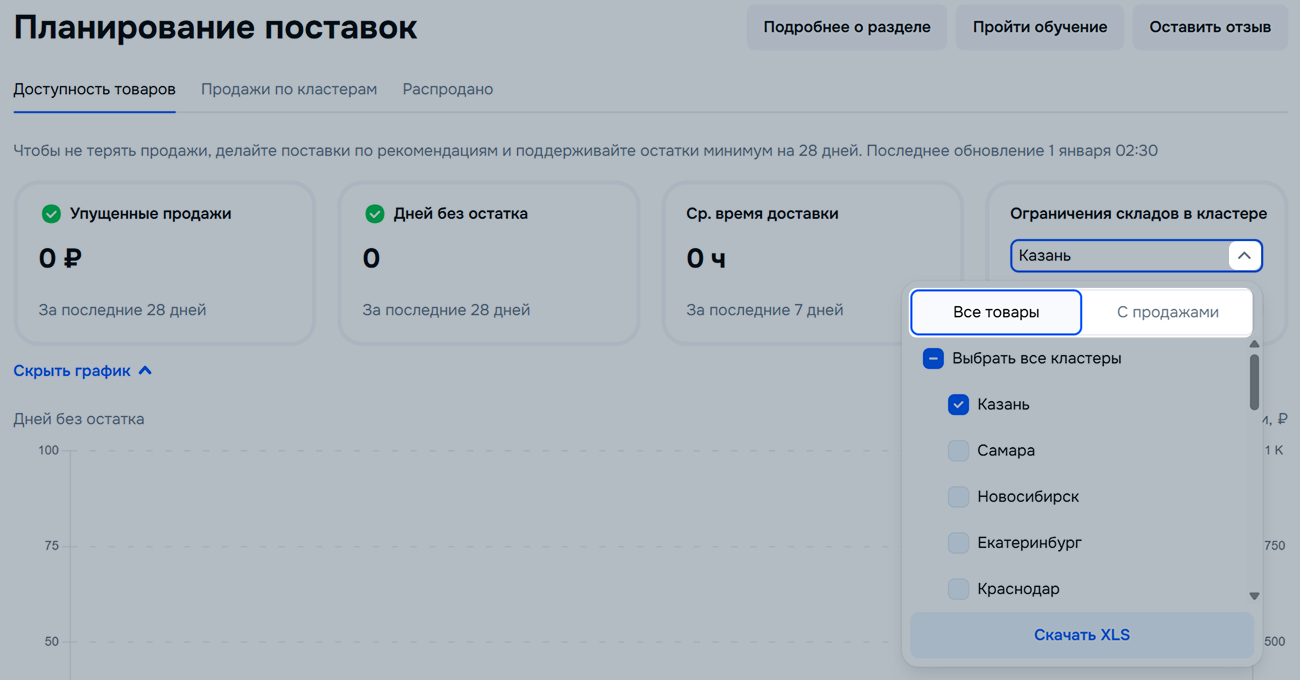Viewport: 1300px width, 680px height.
Task: Click the Казань cluster selection field
Action: pyautogui.click(x=1118, y=256)
